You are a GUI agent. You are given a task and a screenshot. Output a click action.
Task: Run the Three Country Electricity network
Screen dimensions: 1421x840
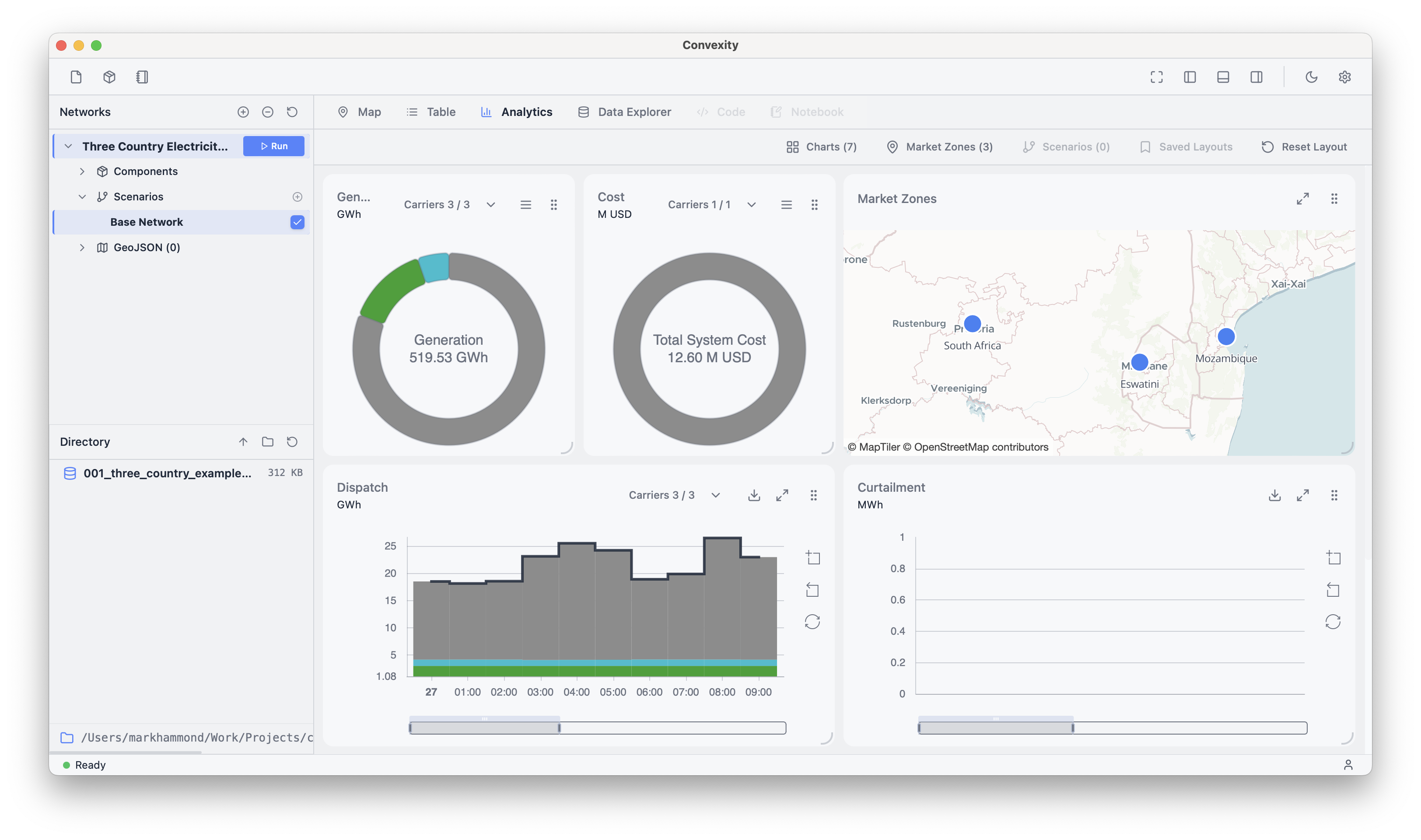coord(273,146)
